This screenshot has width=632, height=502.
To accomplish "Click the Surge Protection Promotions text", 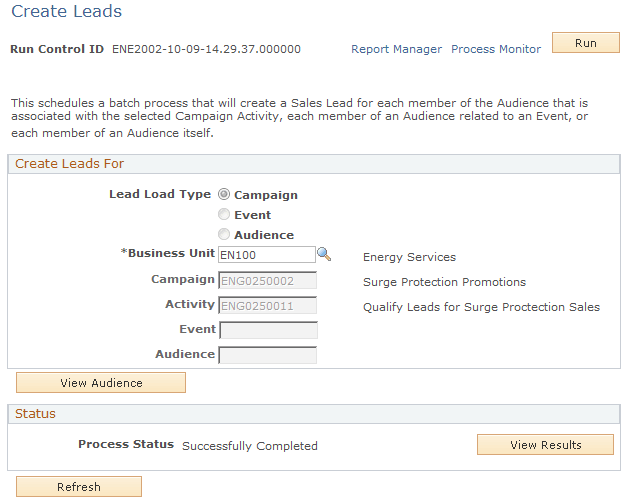I will point(444,282).
